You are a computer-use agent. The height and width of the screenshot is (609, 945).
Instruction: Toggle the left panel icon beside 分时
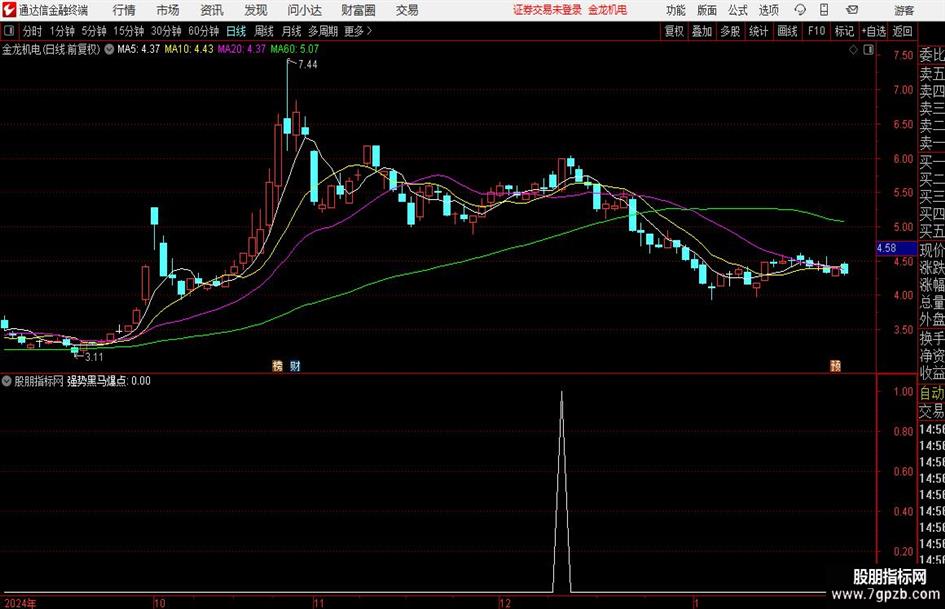(9, 31)
